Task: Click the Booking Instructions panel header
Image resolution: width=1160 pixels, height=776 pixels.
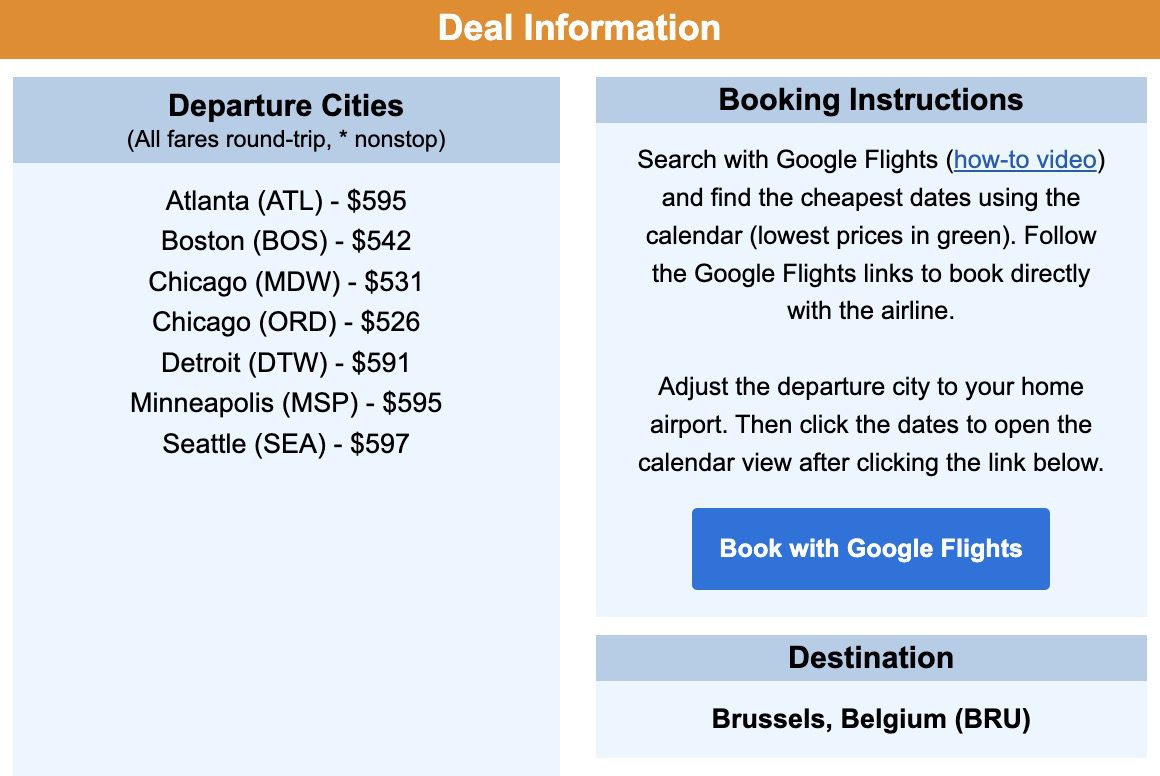Action: click(870, 99)
